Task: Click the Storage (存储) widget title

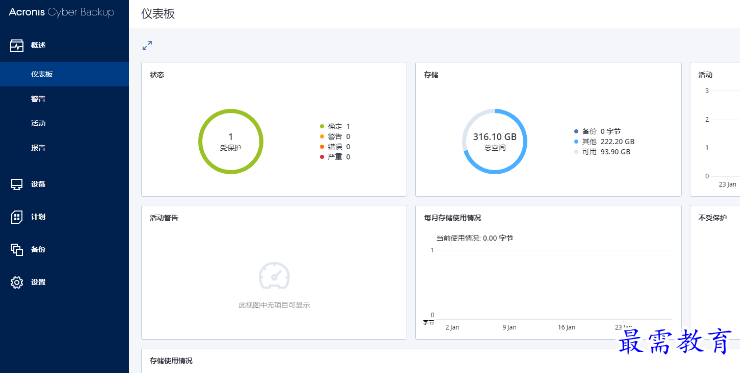Action: point(431,75)
